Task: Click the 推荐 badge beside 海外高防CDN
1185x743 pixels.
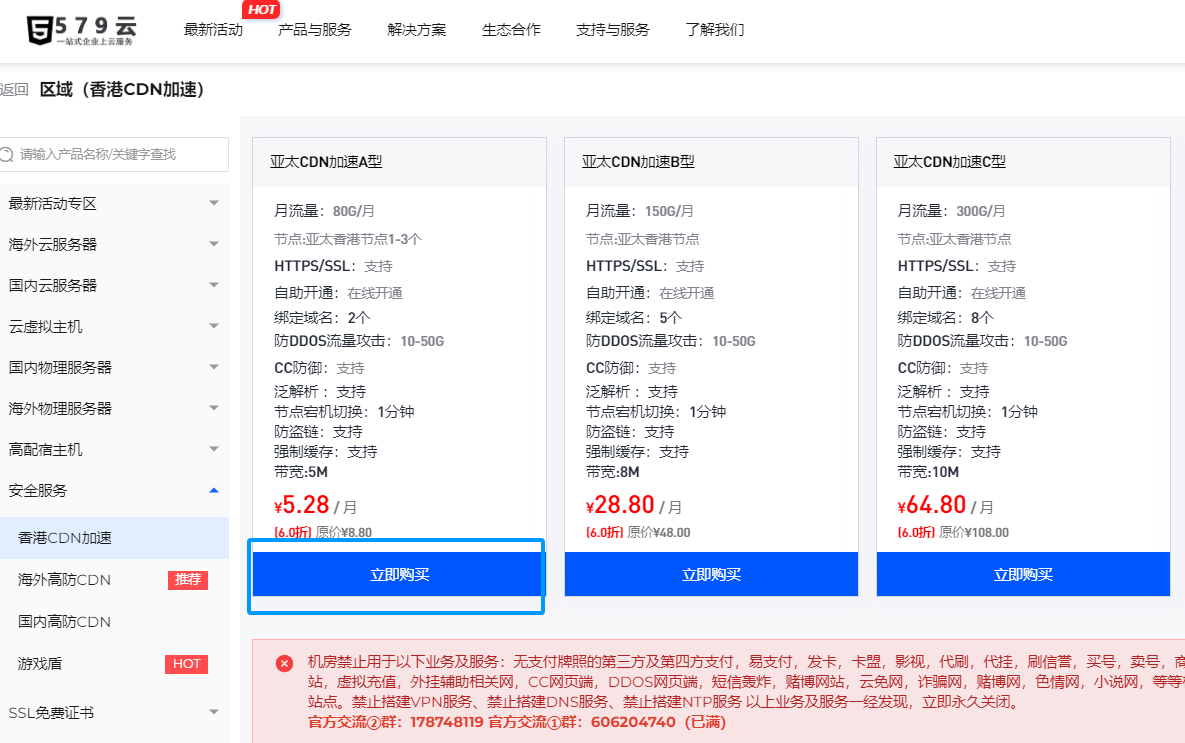Action: point(187,580)
